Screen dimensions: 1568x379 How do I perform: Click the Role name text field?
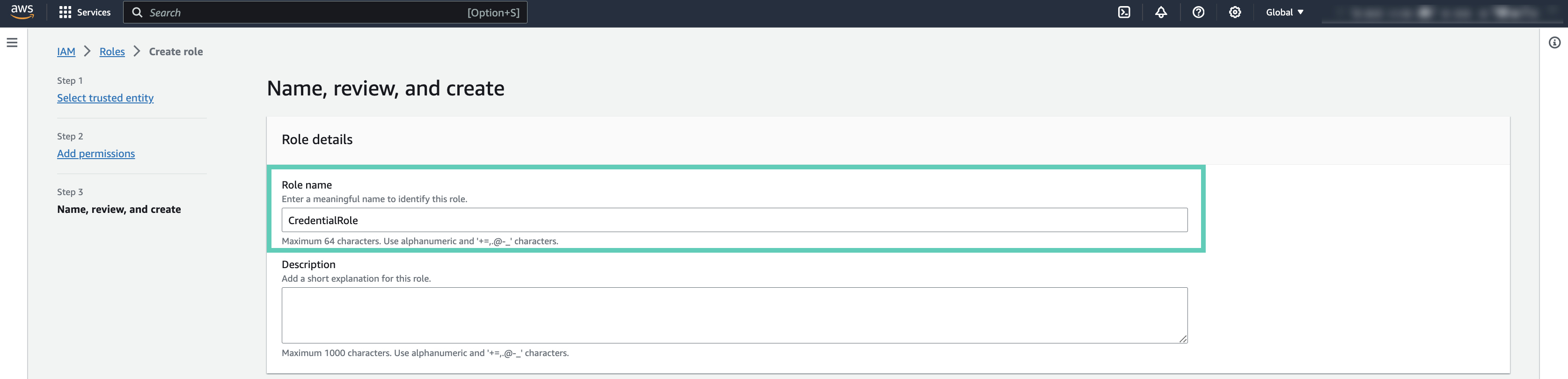pos(733,220)
